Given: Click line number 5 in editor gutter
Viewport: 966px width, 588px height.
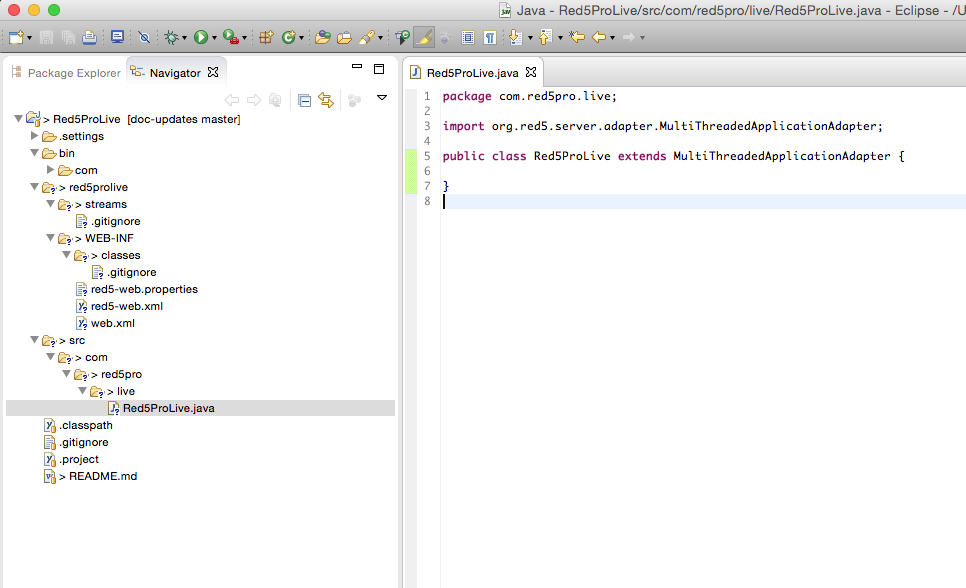Looking at the screenshot, I should tap(427, 156).
